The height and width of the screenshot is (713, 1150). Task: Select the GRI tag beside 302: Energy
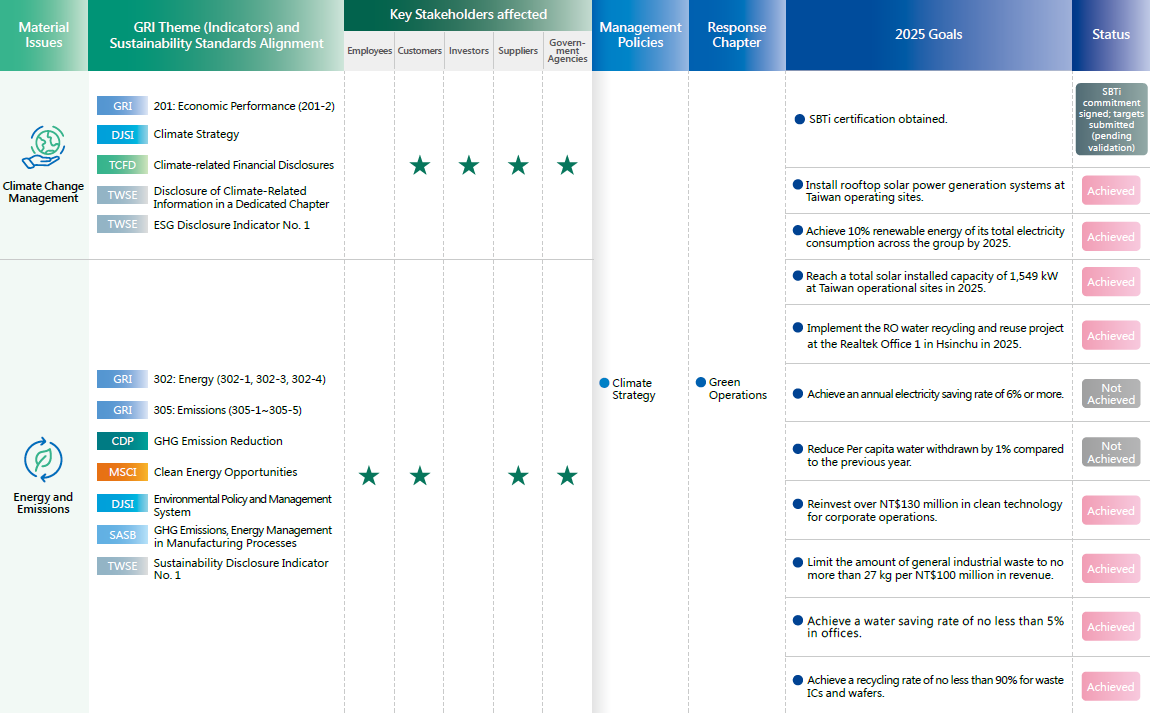tap(122, 379)
